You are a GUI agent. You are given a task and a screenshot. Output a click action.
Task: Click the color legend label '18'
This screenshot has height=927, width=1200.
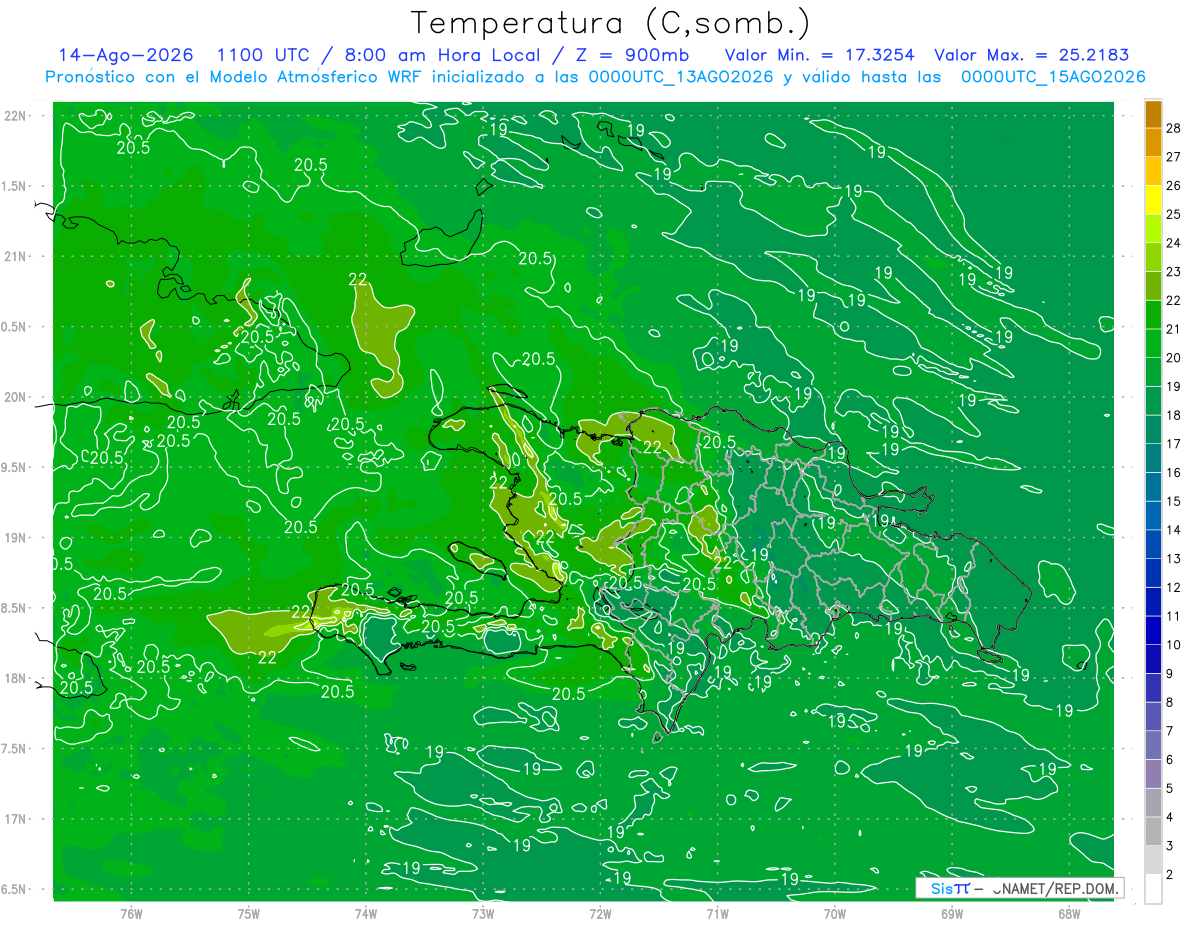(1174, 415)
